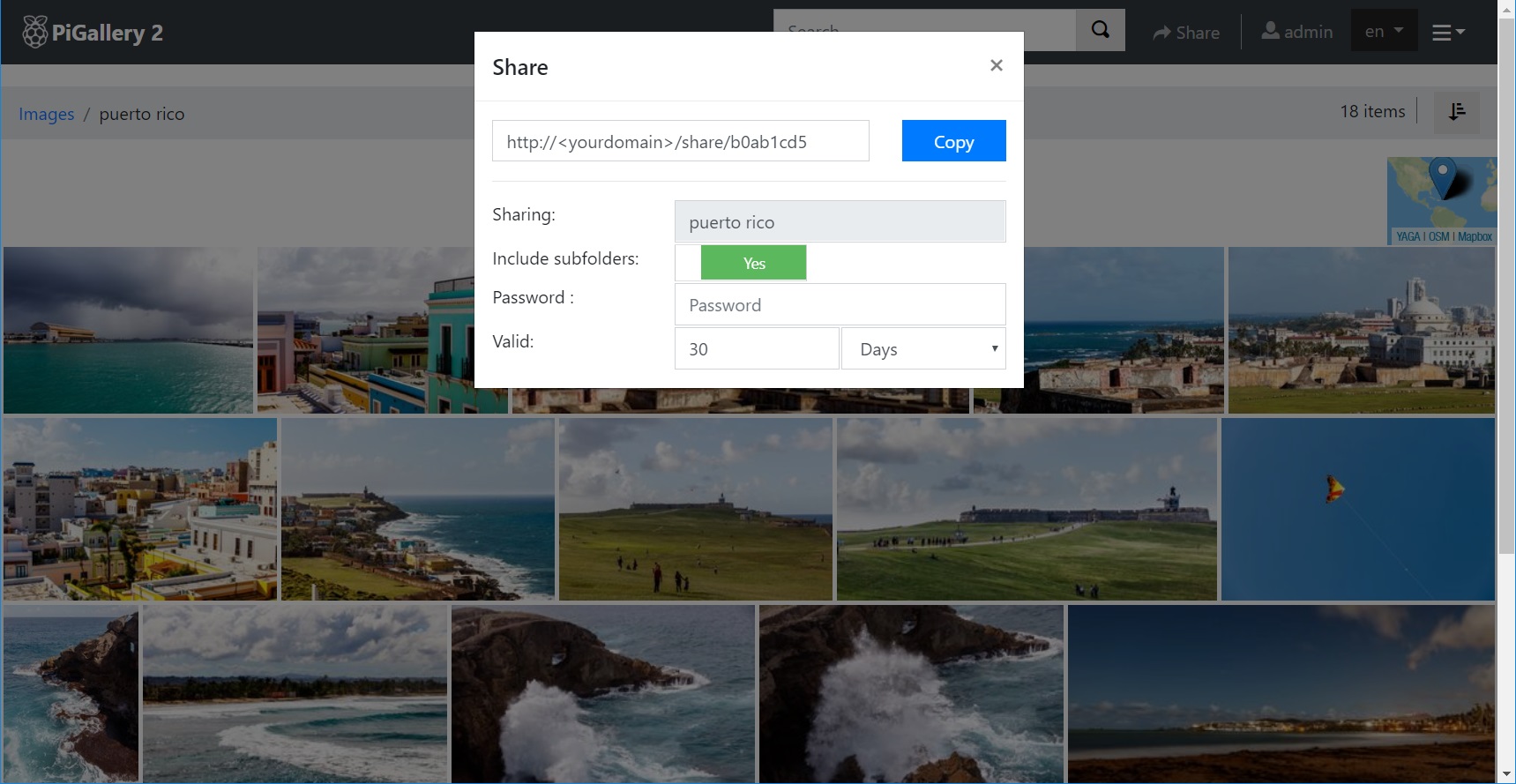Click the admin user icon
Image resolution: width=1516 pixels, height=784 pixels.
pos(1270,31)
